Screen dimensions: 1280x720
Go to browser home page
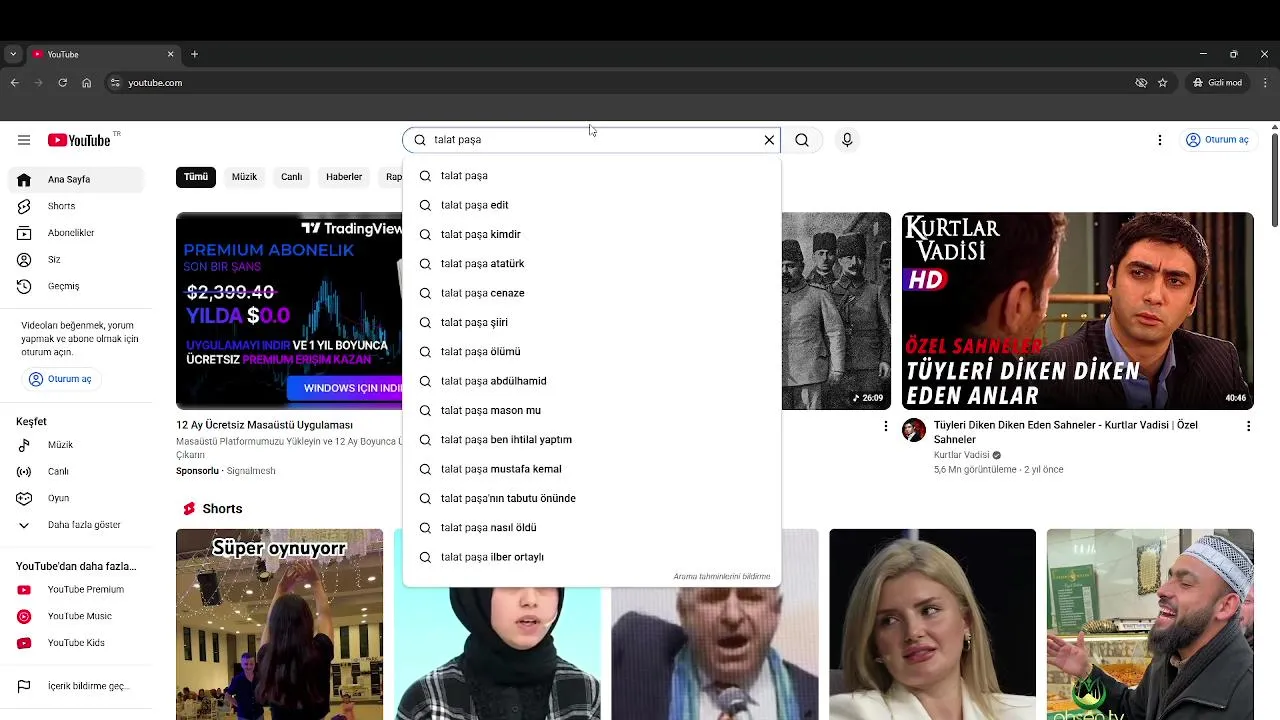[x=86, y=83]
